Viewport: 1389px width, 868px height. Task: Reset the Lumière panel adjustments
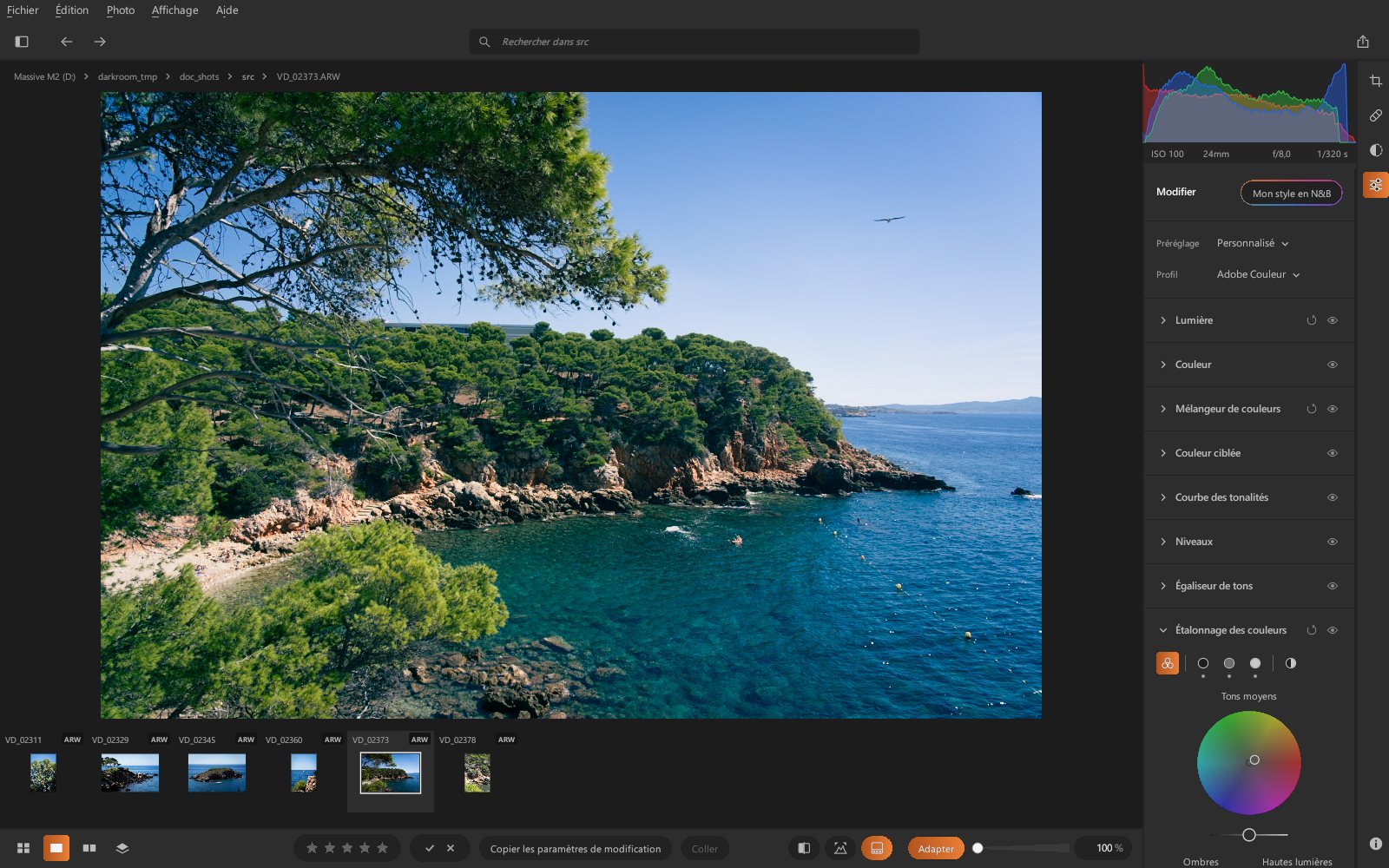pyautogui.click(x=1312, y=320)
